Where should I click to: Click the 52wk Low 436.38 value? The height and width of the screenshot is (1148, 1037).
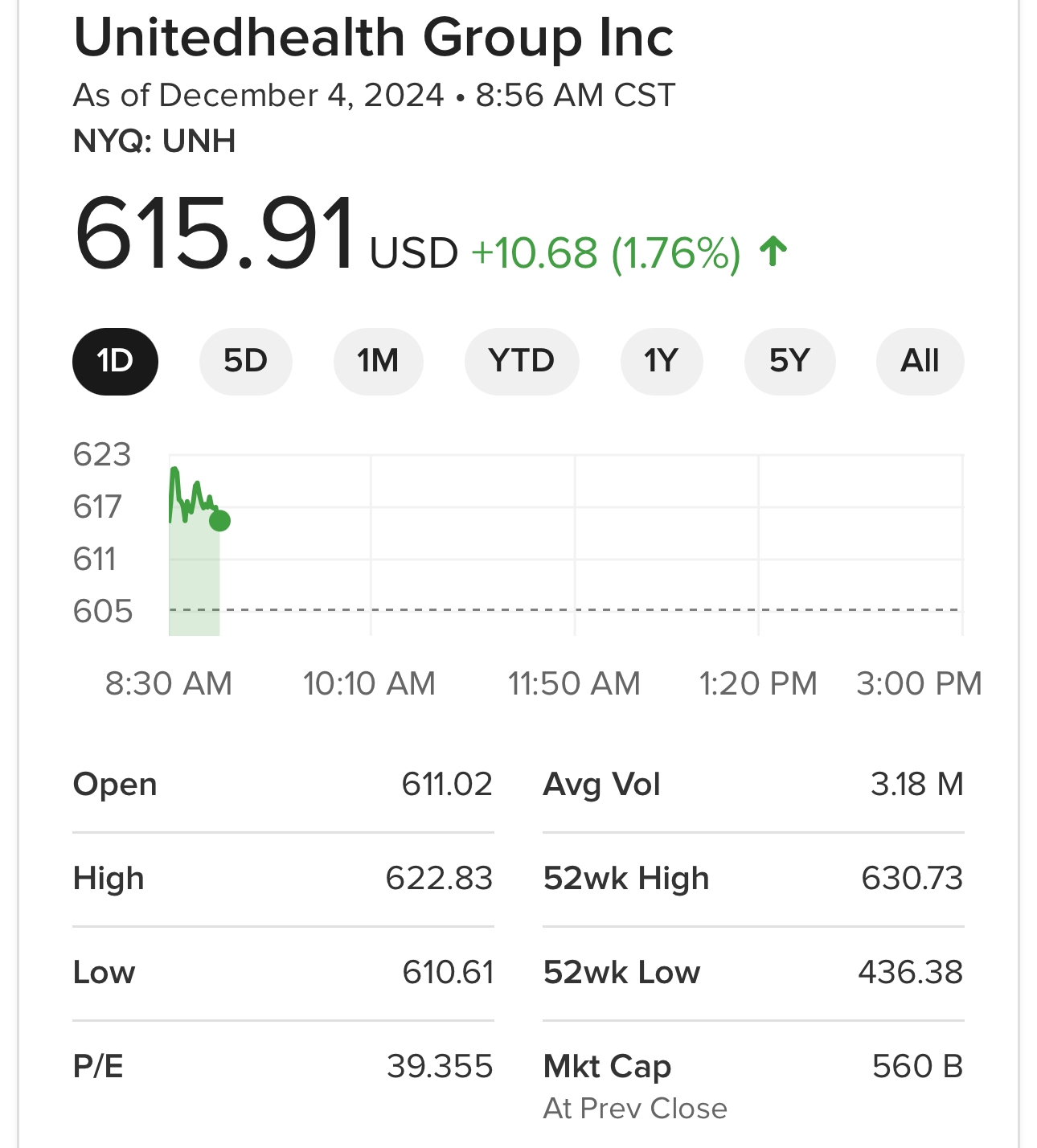point(910,972)
